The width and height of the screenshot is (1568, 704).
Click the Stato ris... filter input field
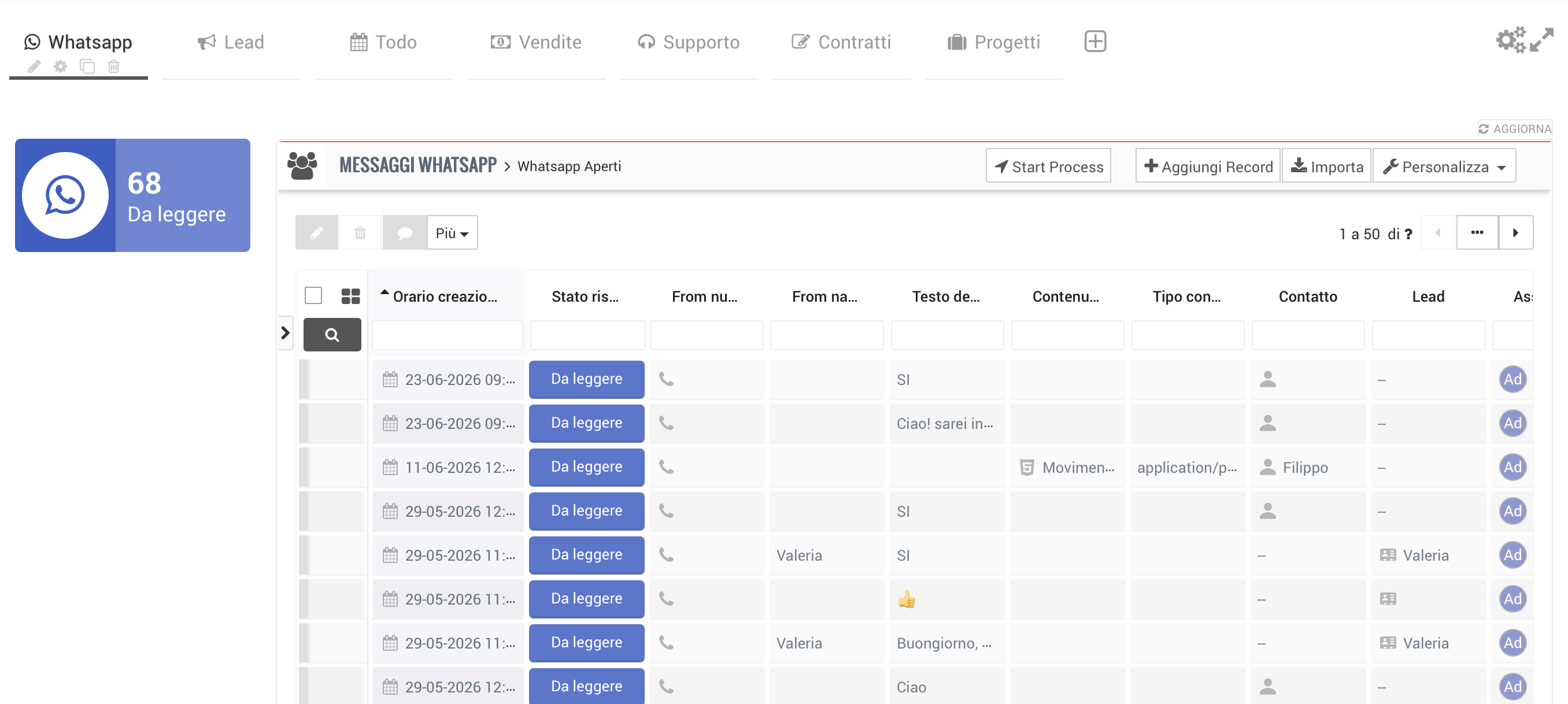click(587, 335)
